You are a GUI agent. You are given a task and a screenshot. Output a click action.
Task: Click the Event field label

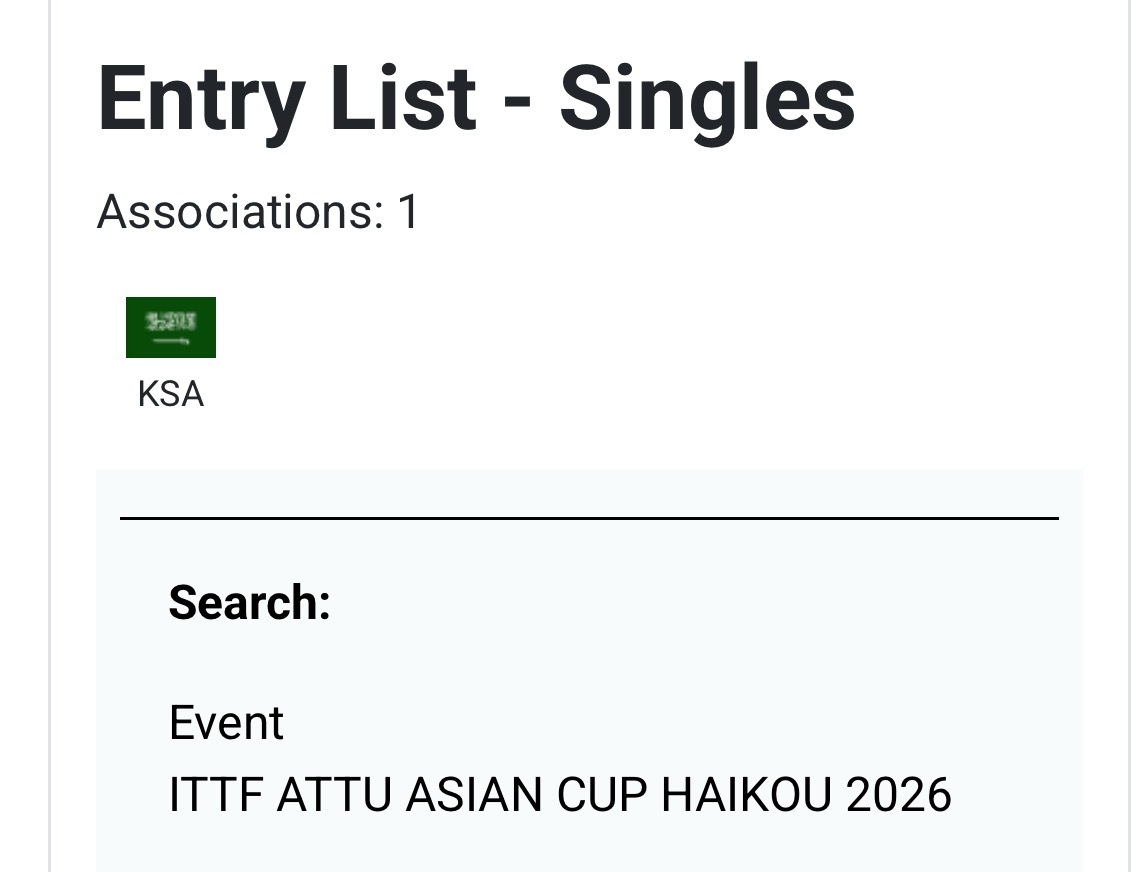click(226, 722)
